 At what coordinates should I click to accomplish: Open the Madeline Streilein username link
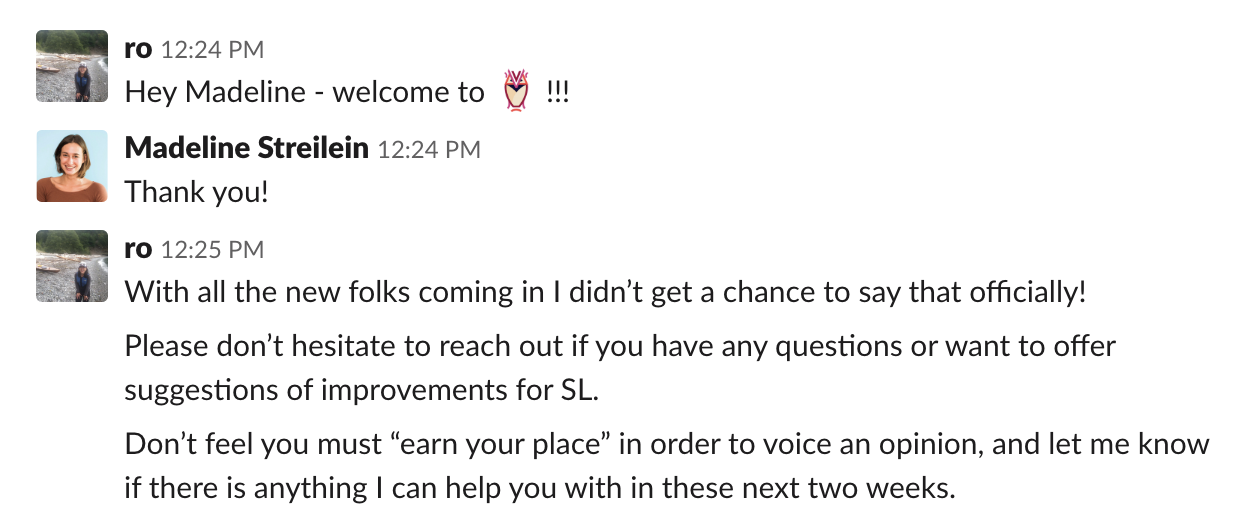click(247, 148)
